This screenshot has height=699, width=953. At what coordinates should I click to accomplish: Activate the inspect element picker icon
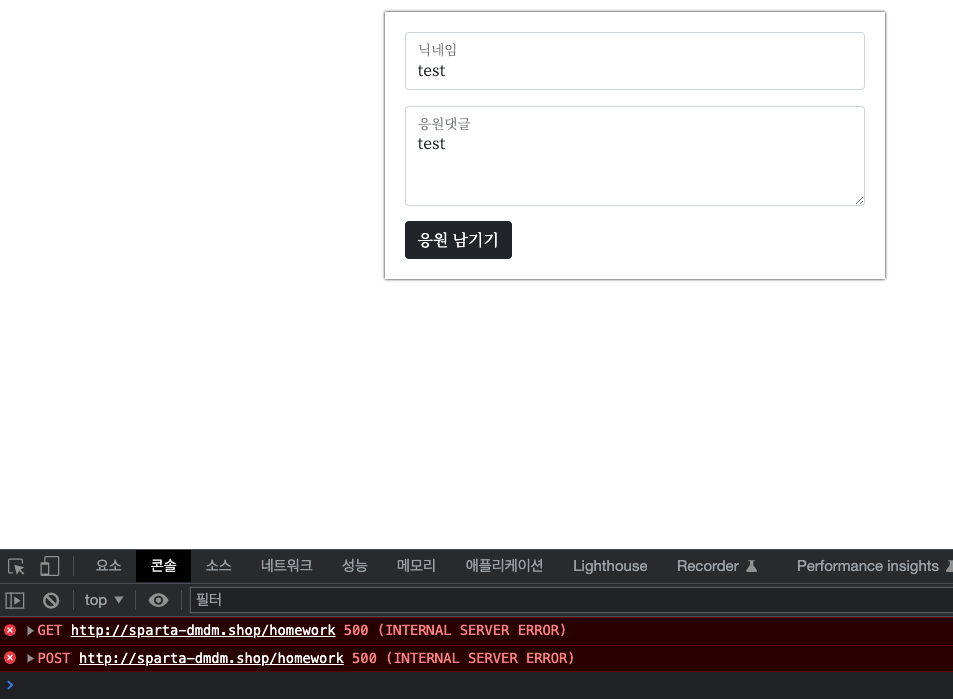click(x=16, y=566)
